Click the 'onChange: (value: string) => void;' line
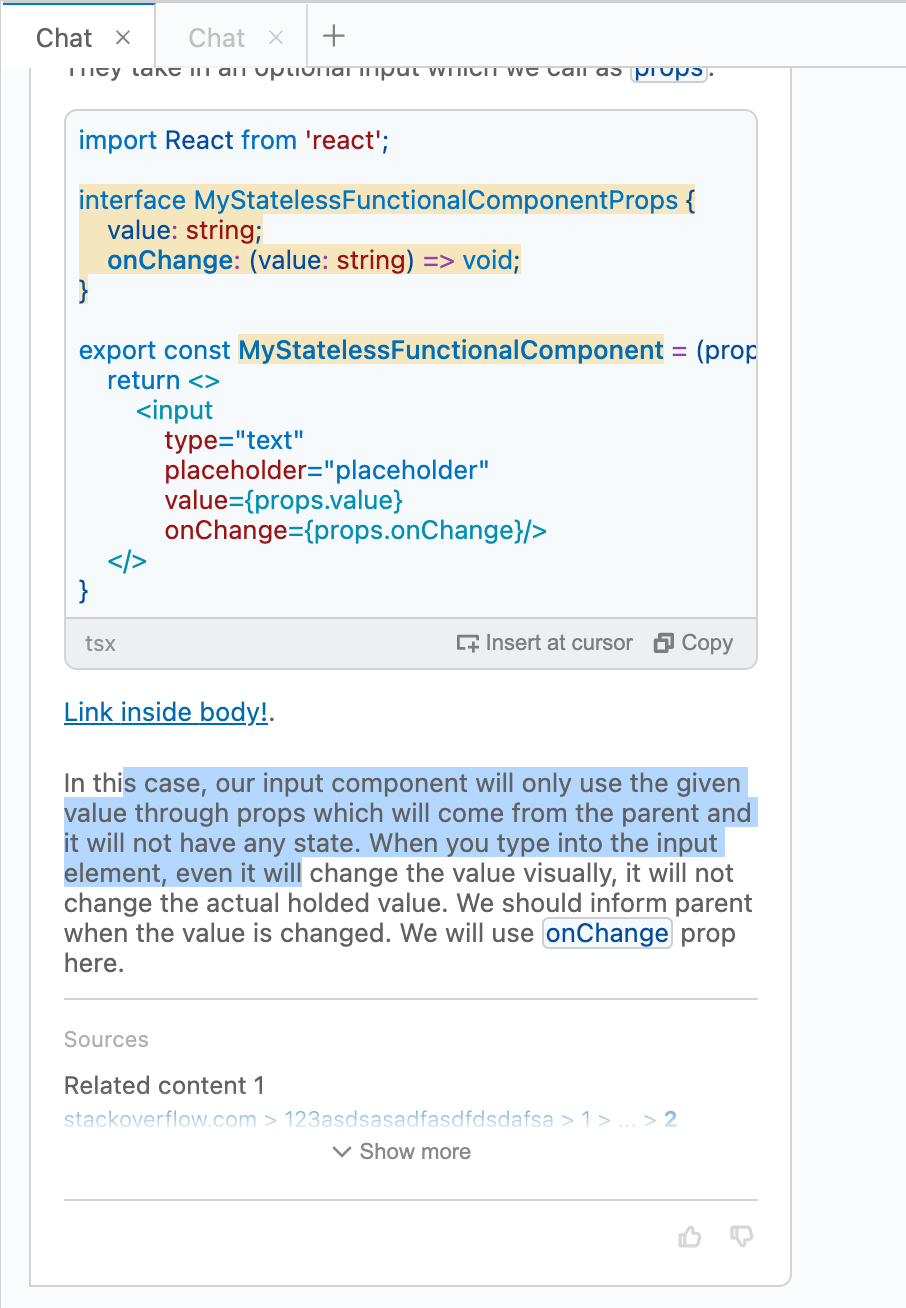Image resolution: width=906 pixels, height=1308 pixels. (314, 260)
